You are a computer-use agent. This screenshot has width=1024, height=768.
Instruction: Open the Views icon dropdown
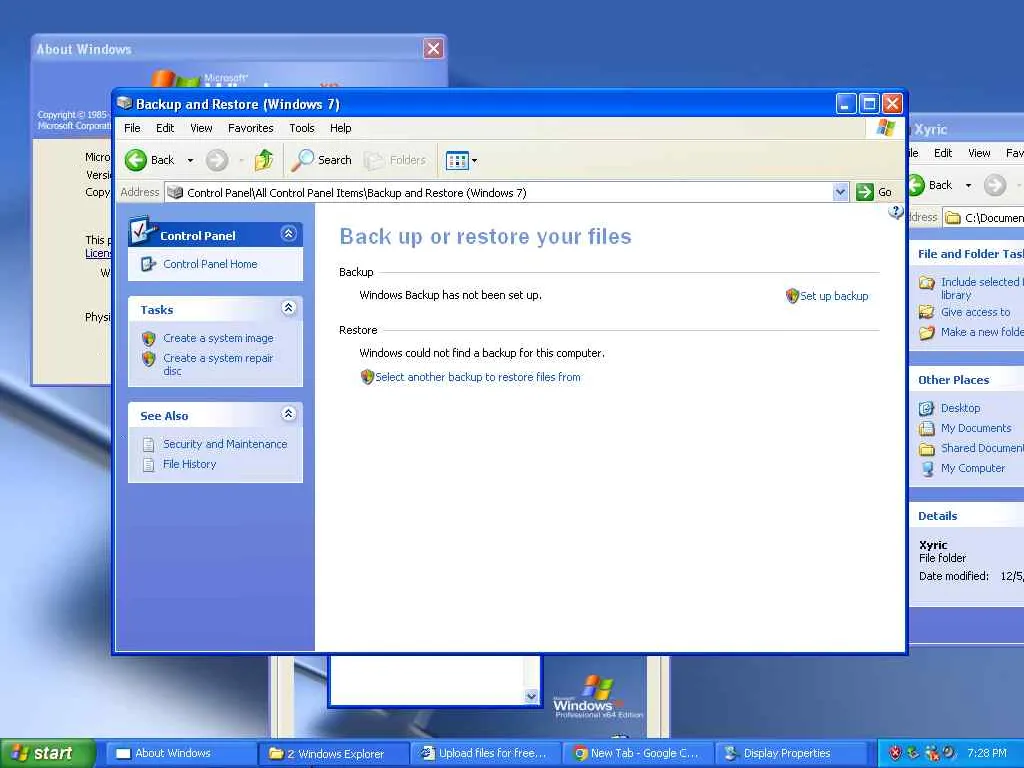[461, 160]
